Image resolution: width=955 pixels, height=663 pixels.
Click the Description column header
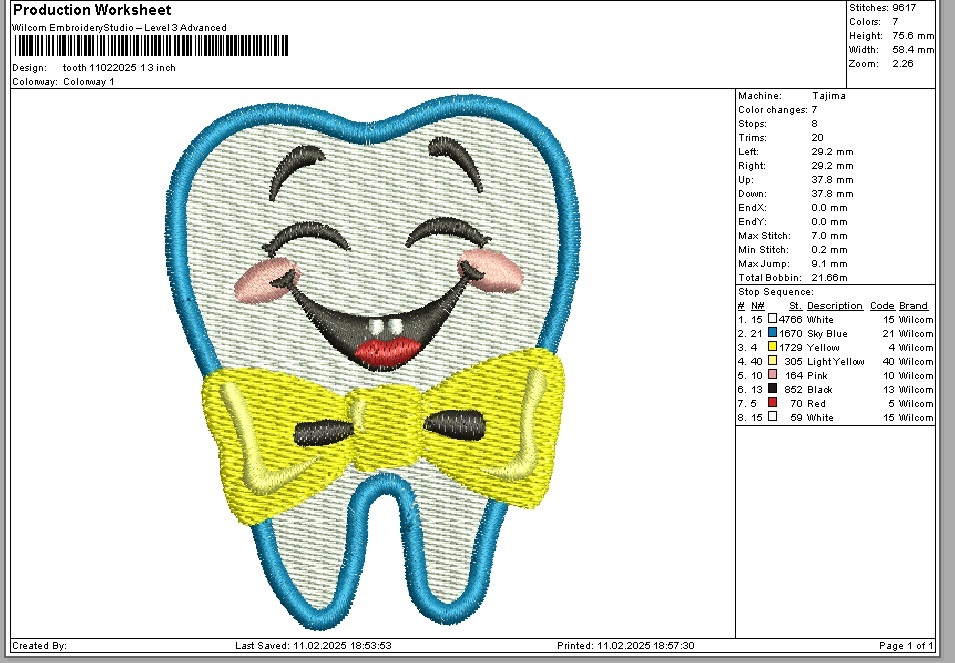click(834, 306)
